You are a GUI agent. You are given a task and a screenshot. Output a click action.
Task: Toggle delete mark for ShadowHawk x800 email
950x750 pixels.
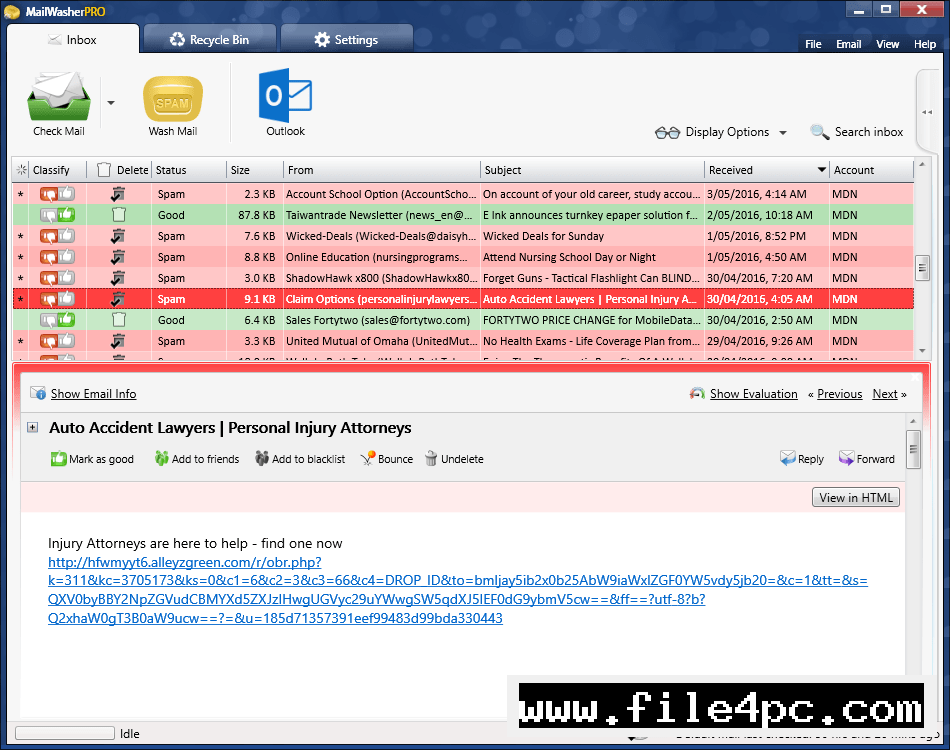click(118, 278)
